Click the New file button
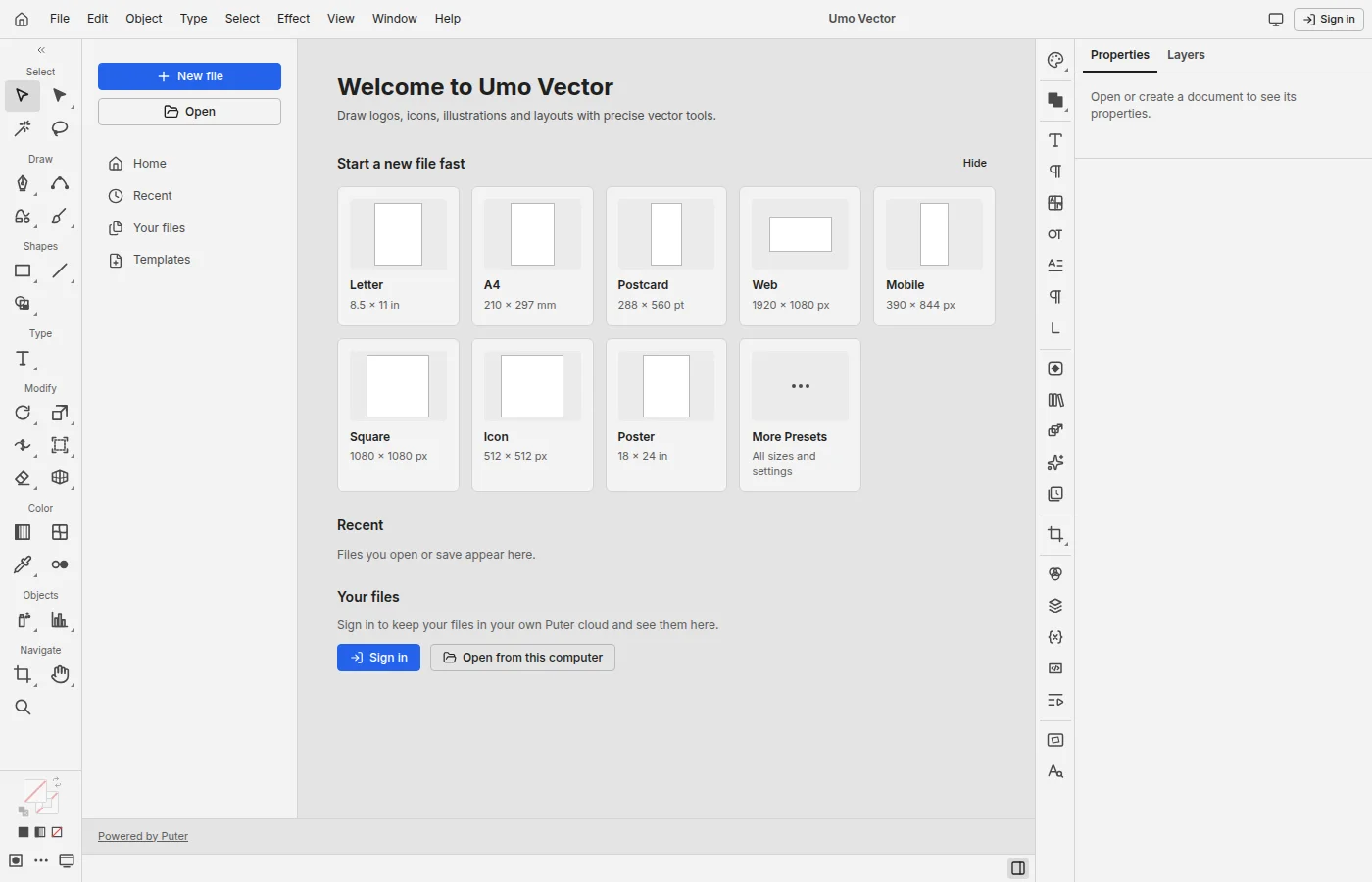 click(x=189, y=76)
